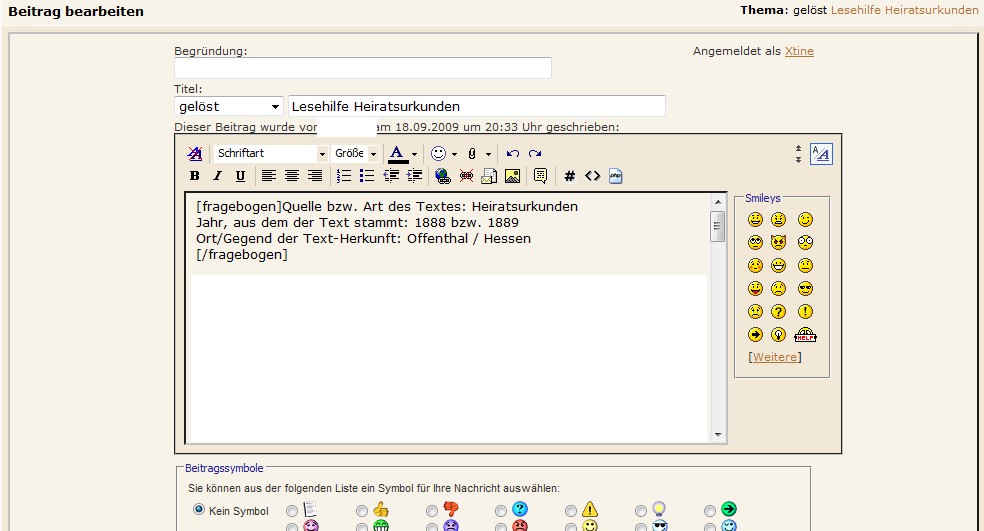Insert the HELP smiley
This screenshot has height=531, width=984.
coord(805,335)
